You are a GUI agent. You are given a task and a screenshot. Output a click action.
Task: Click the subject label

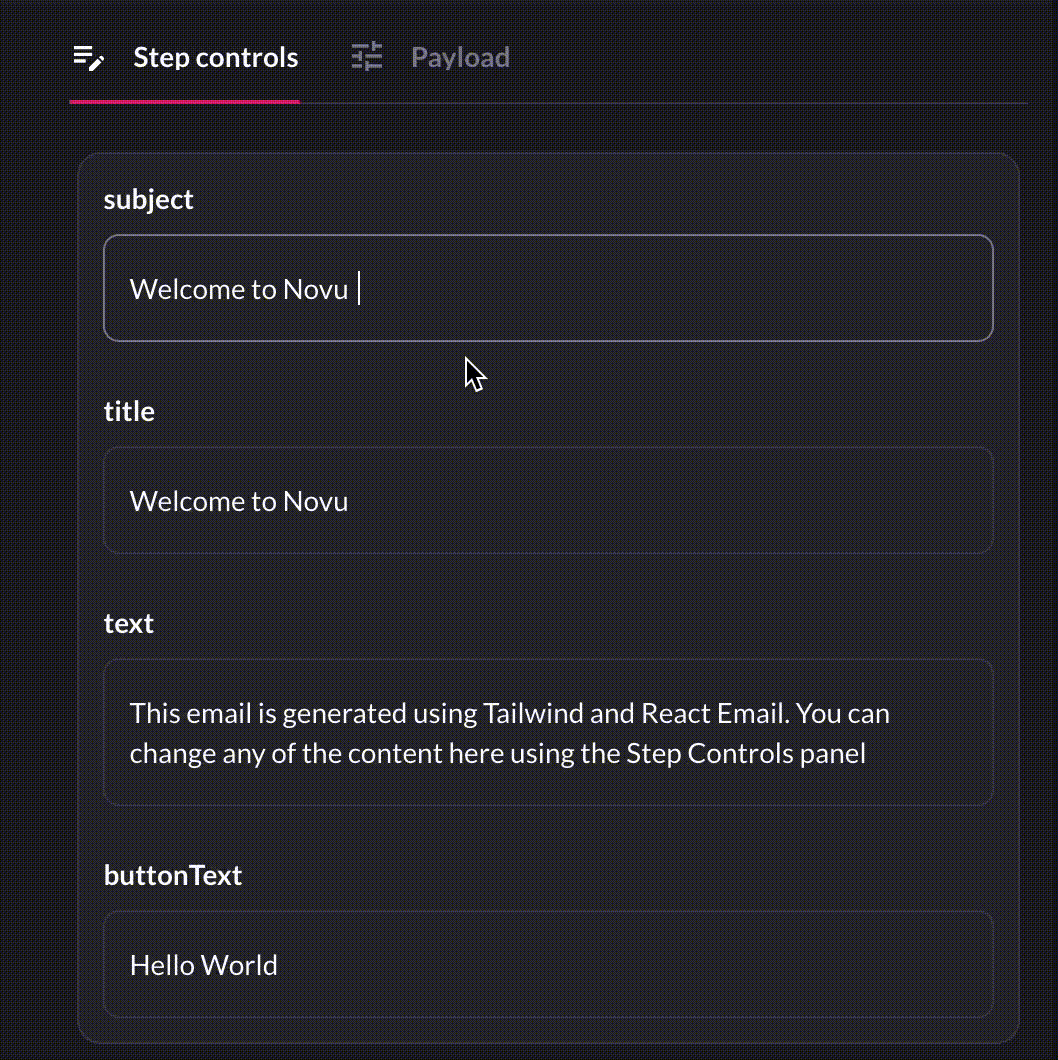pos(148,199)
